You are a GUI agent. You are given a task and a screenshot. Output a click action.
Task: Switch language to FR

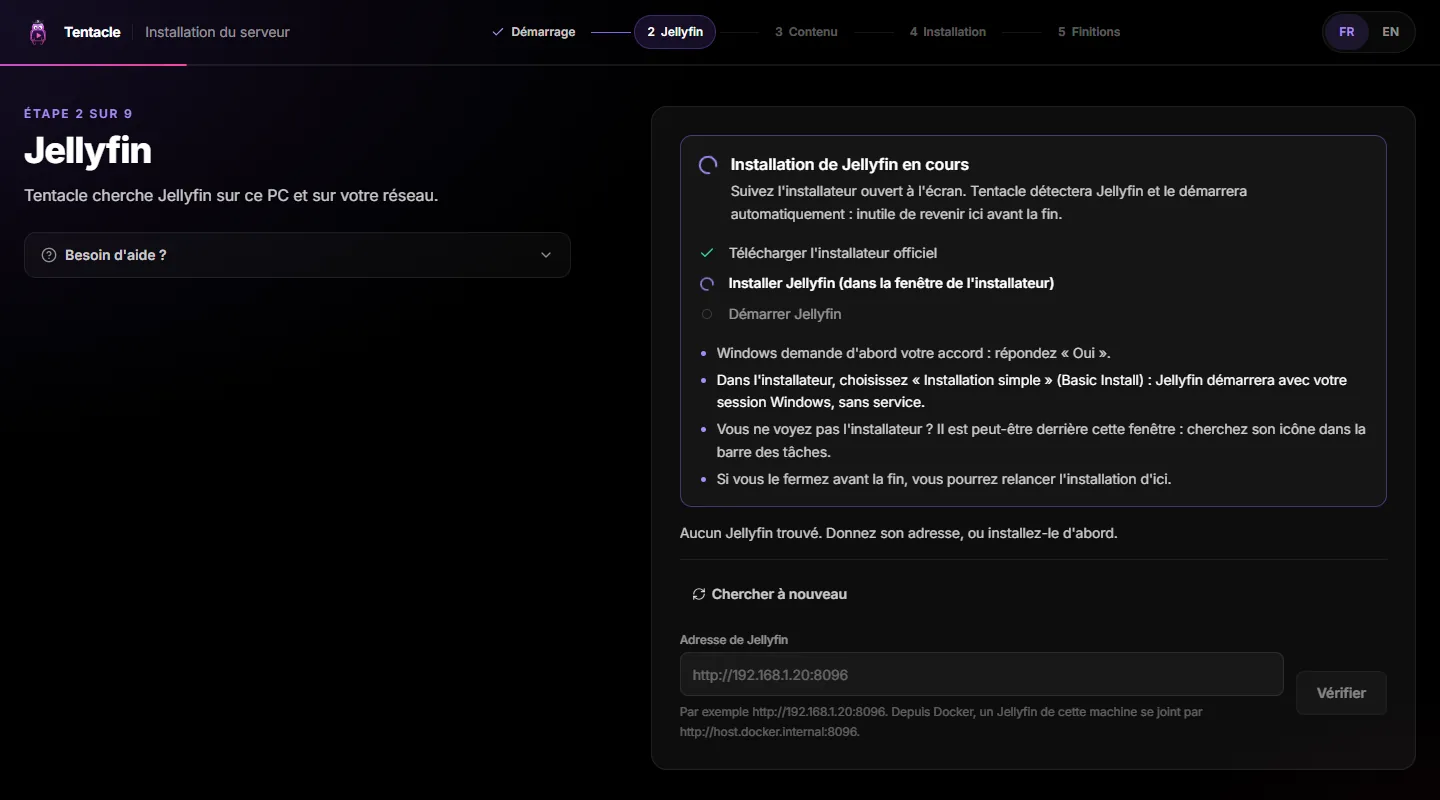point(1347,32)
